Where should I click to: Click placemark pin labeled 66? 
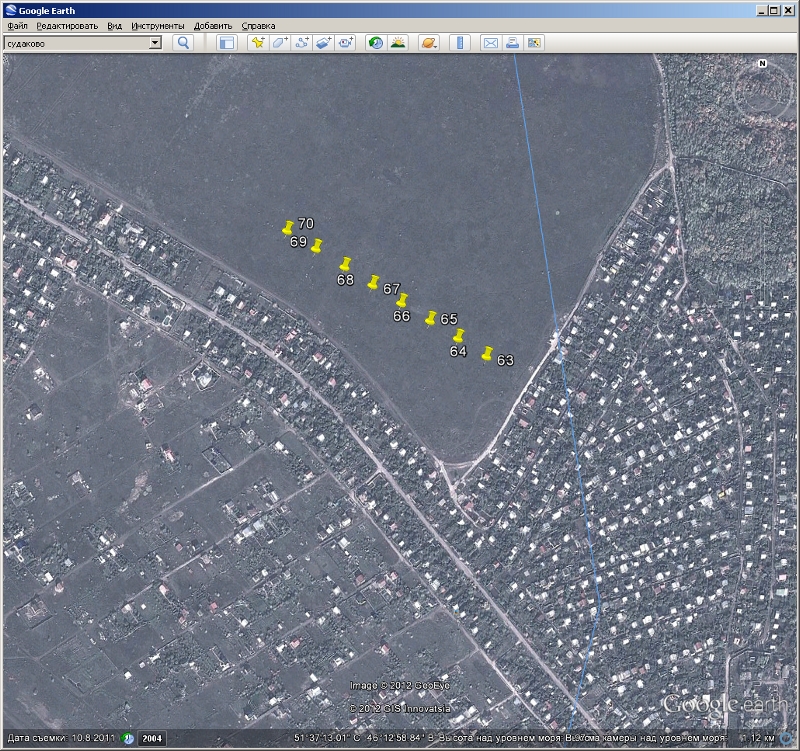click(402, 301)
